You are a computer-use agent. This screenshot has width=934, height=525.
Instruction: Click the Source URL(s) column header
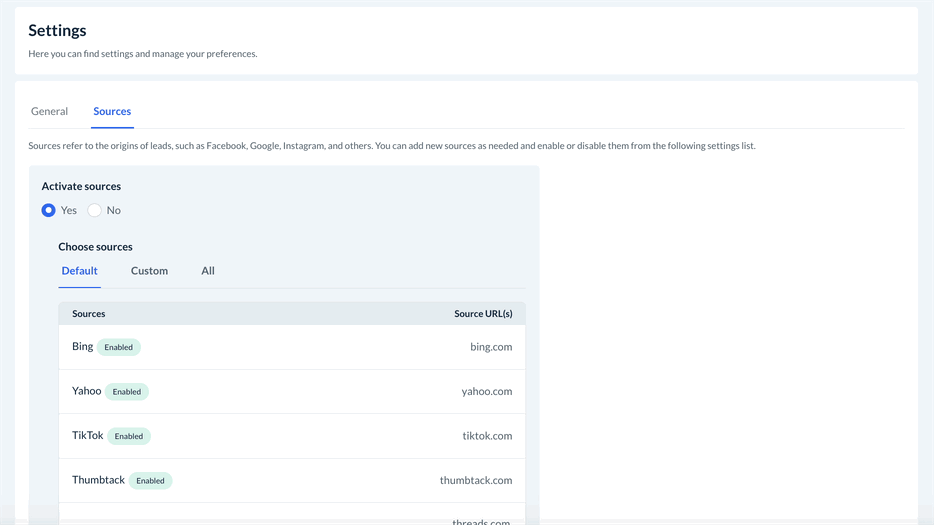483,314
